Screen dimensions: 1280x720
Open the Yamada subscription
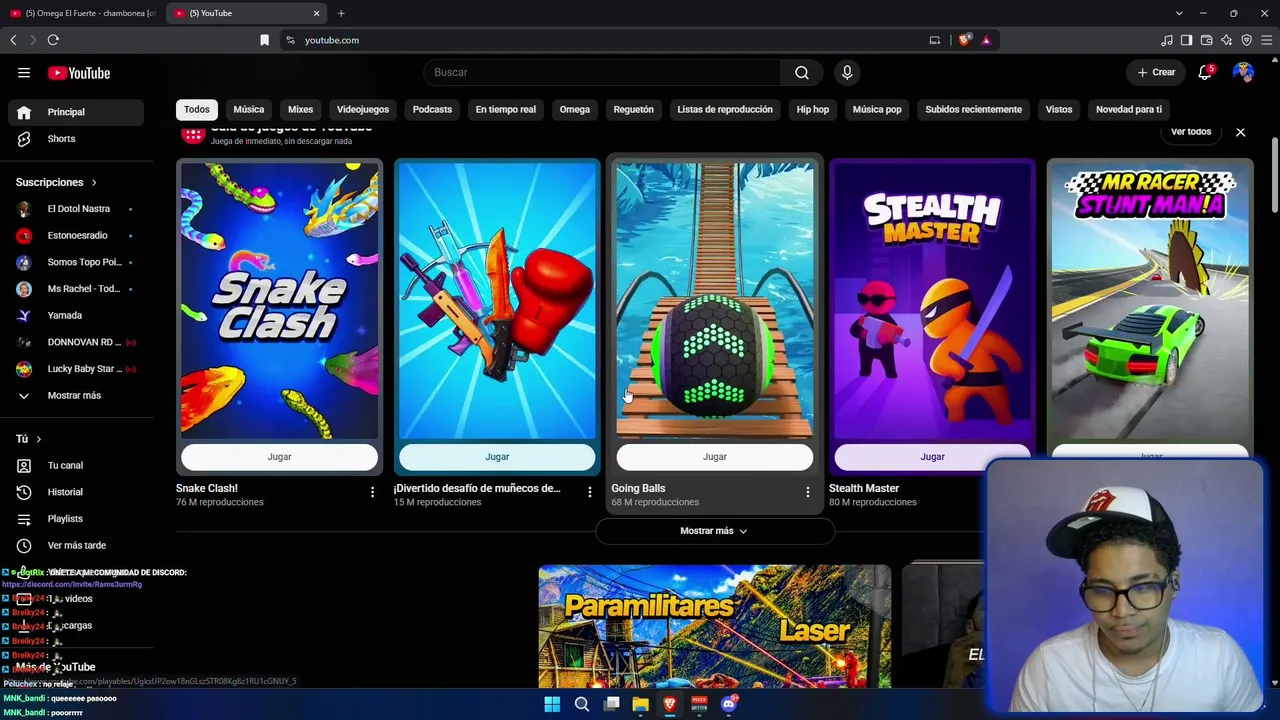pos(76,316)
